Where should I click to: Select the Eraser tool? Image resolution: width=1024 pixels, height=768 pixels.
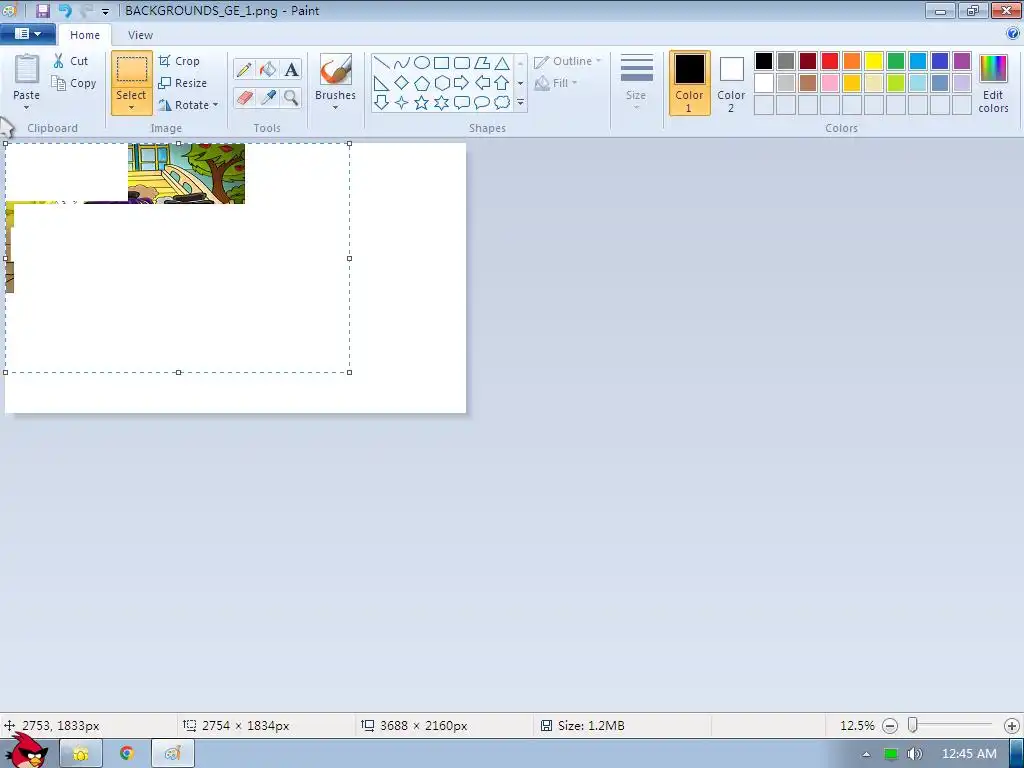[244, 97]
